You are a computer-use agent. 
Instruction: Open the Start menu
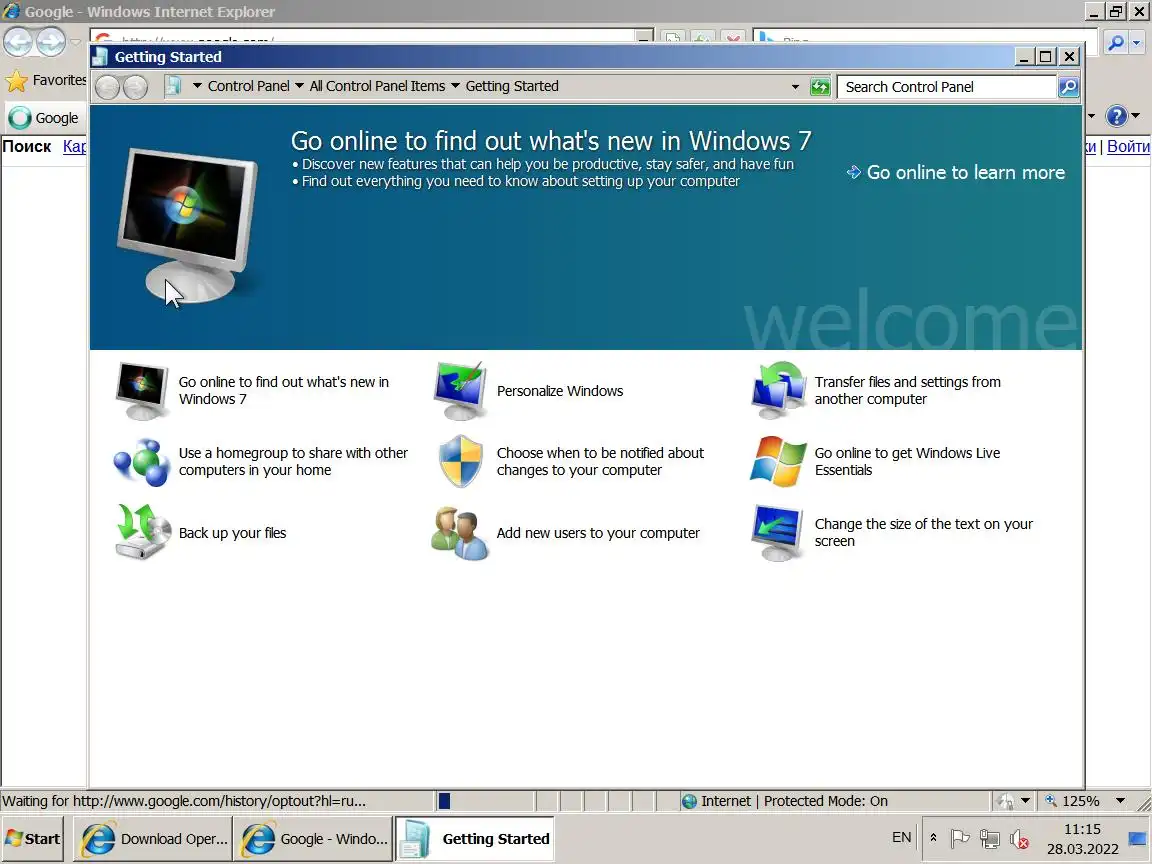point(33,838)
